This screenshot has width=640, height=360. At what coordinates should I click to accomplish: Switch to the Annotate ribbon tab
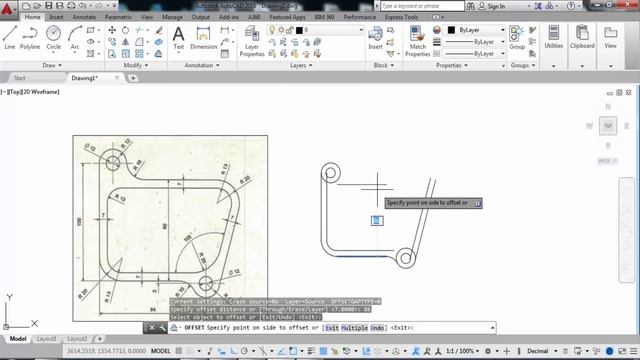(x=84, y=17)
